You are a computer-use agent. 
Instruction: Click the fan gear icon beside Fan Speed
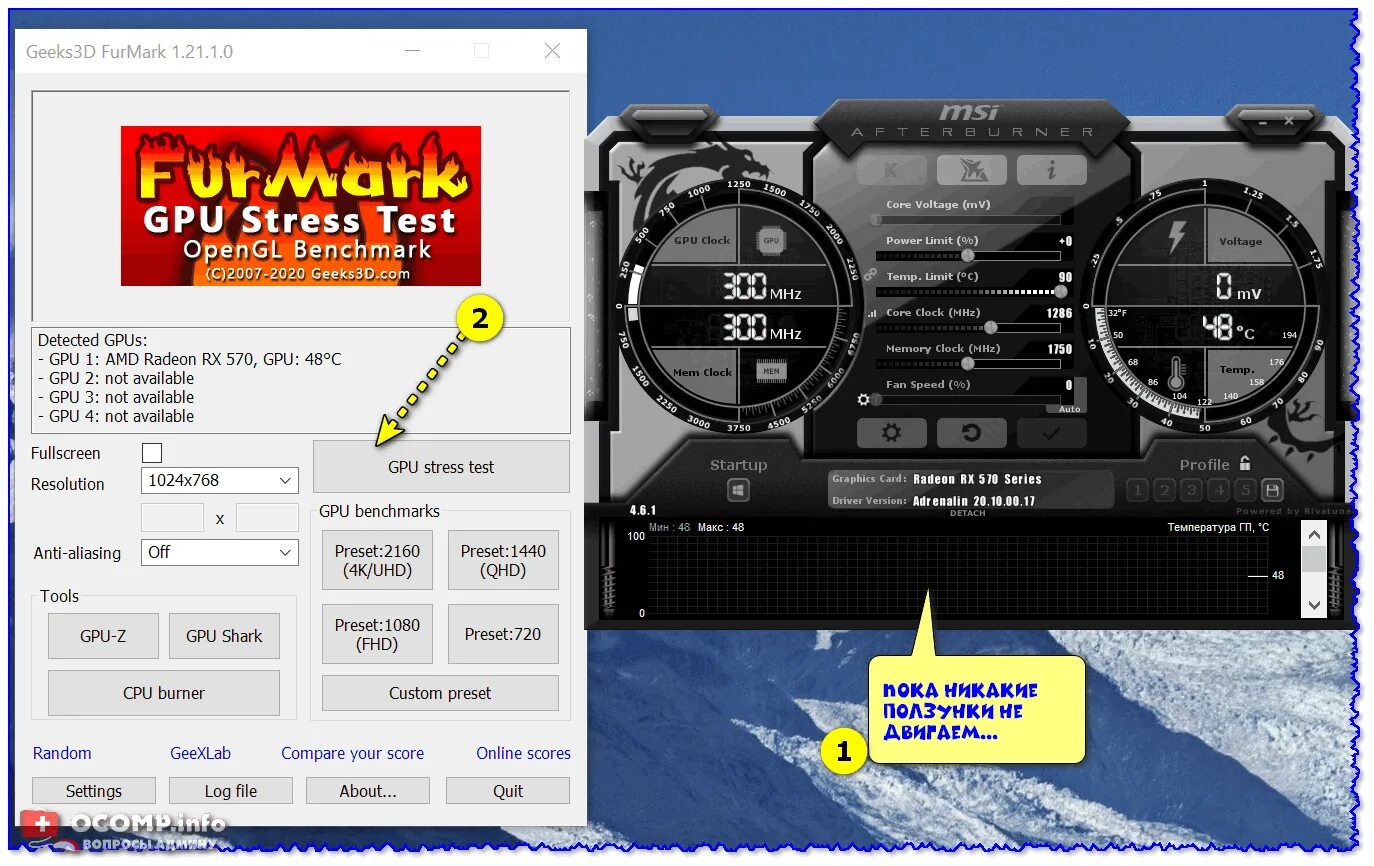tap(864, 399)
